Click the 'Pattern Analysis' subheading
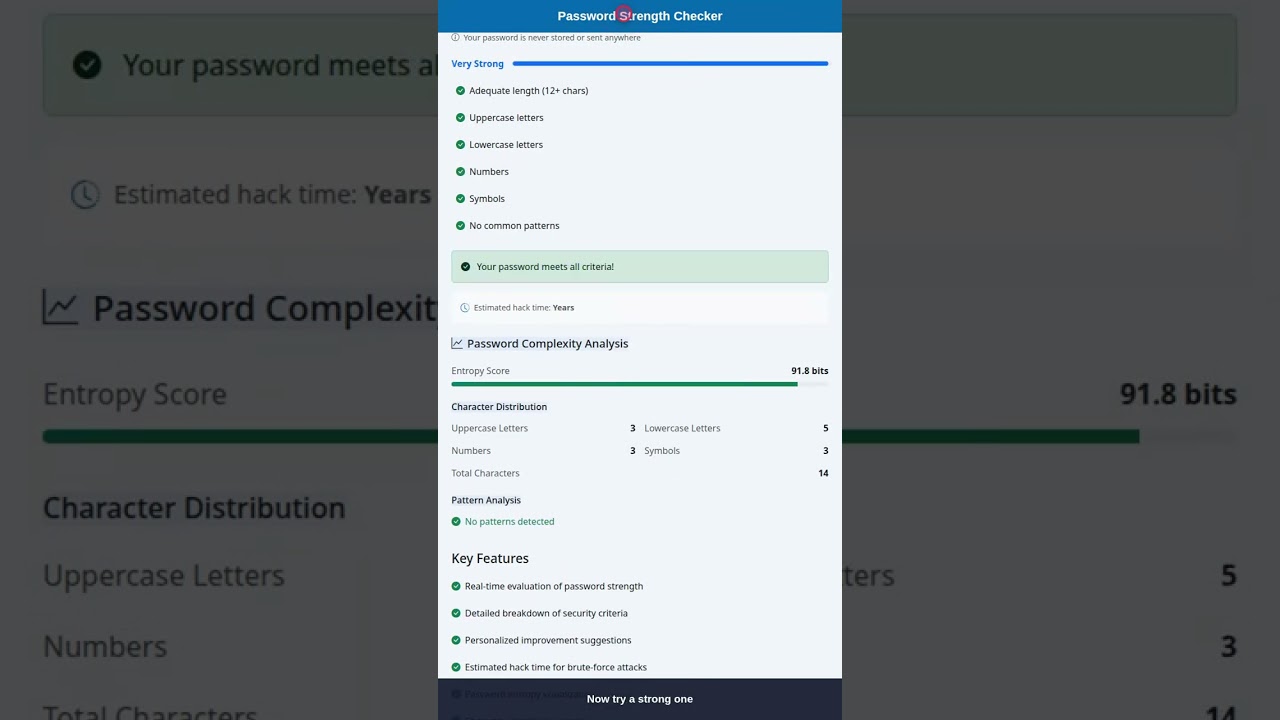This screenshot has height=720, width=1280. click(486, 500)
